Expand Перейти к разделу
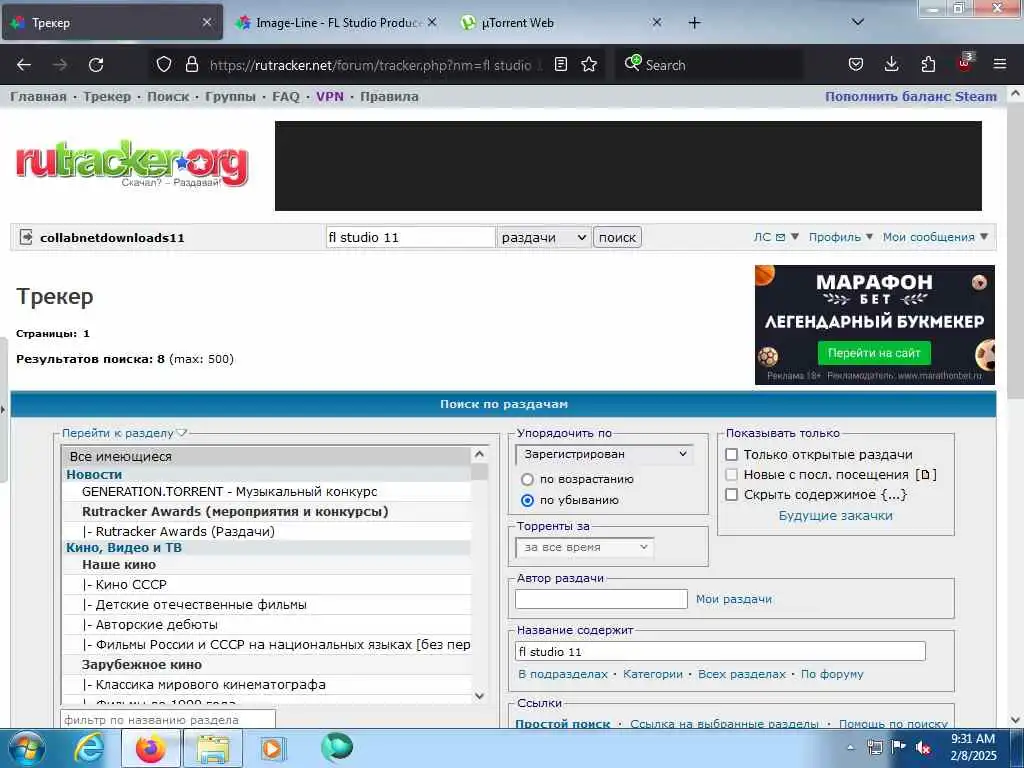The width and height of the screenshot is (1024, 768). point(125,433)
